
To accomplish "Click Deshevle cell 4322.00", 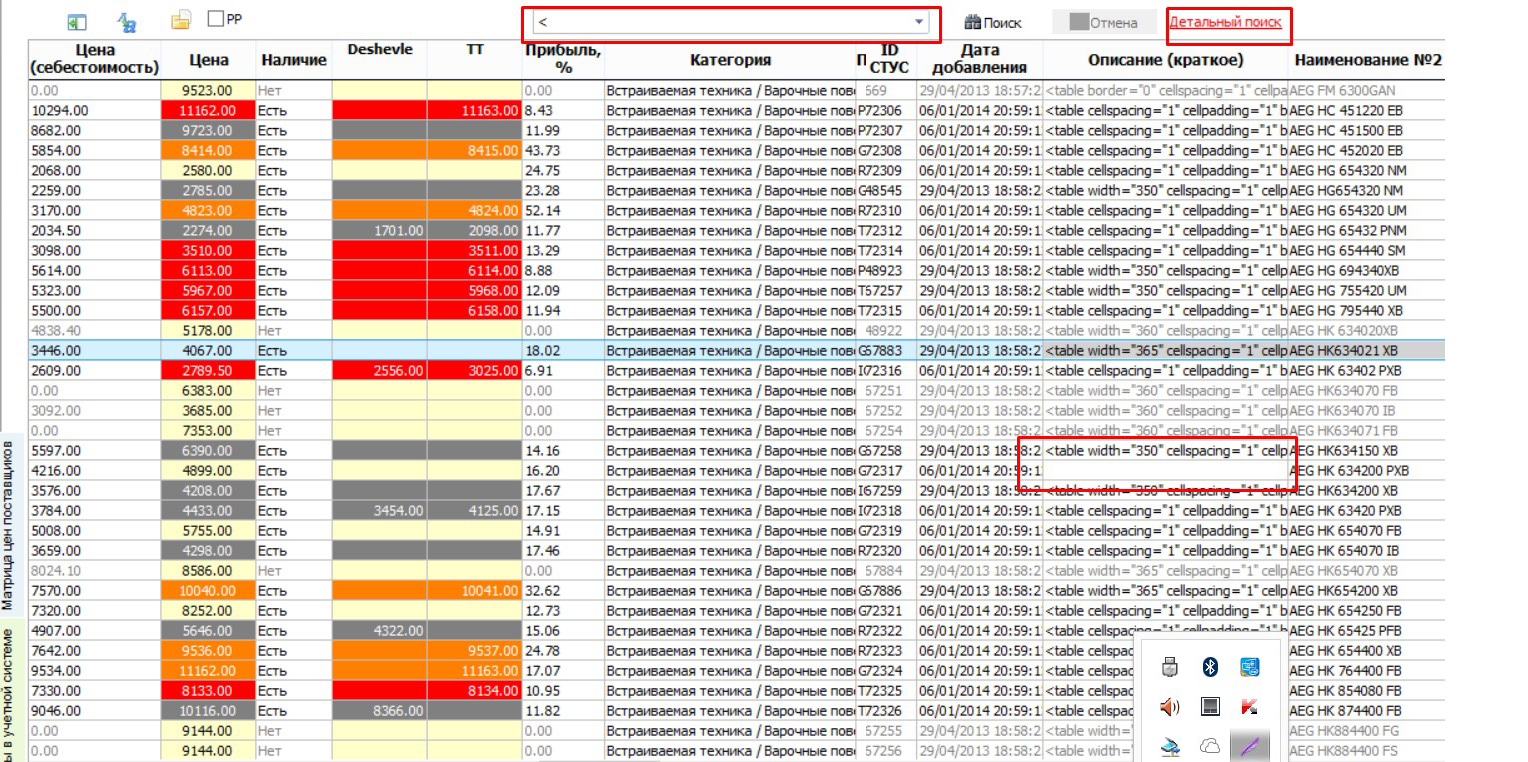I will tap(379, 631).
